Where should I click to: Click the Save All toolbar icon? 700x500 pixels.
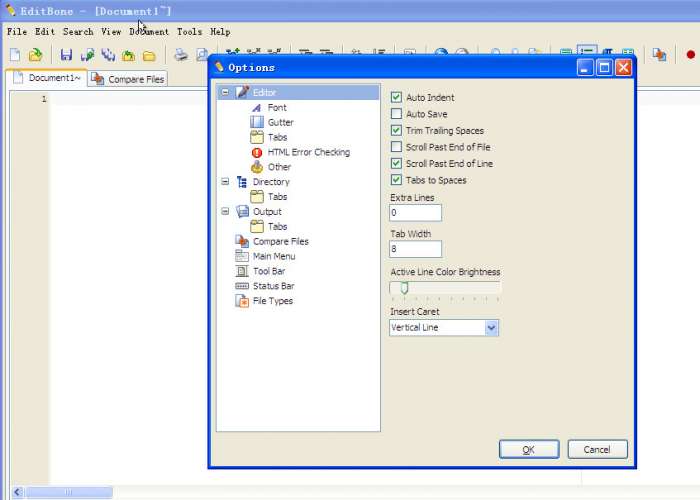[x=108, y=55]
